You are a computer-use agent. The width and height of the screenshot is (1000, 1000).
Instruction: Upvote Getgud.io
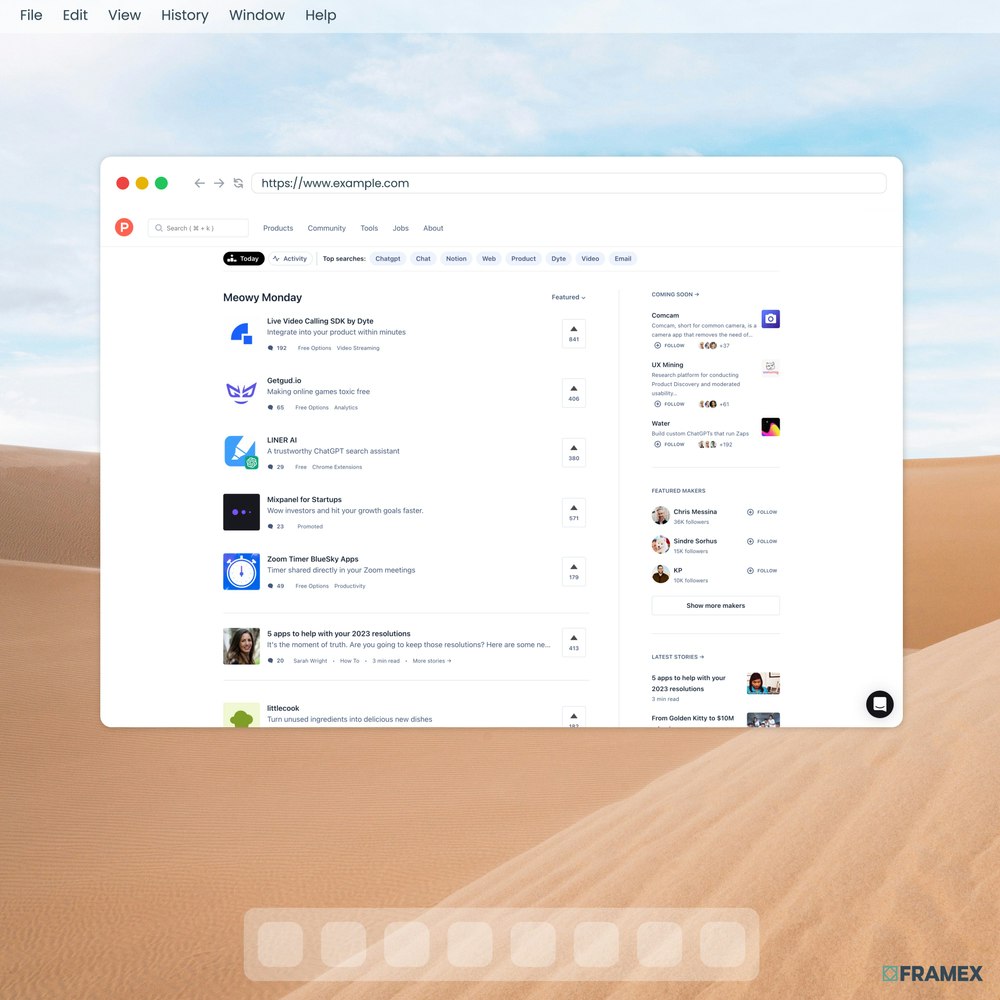[x=573, y=393]
